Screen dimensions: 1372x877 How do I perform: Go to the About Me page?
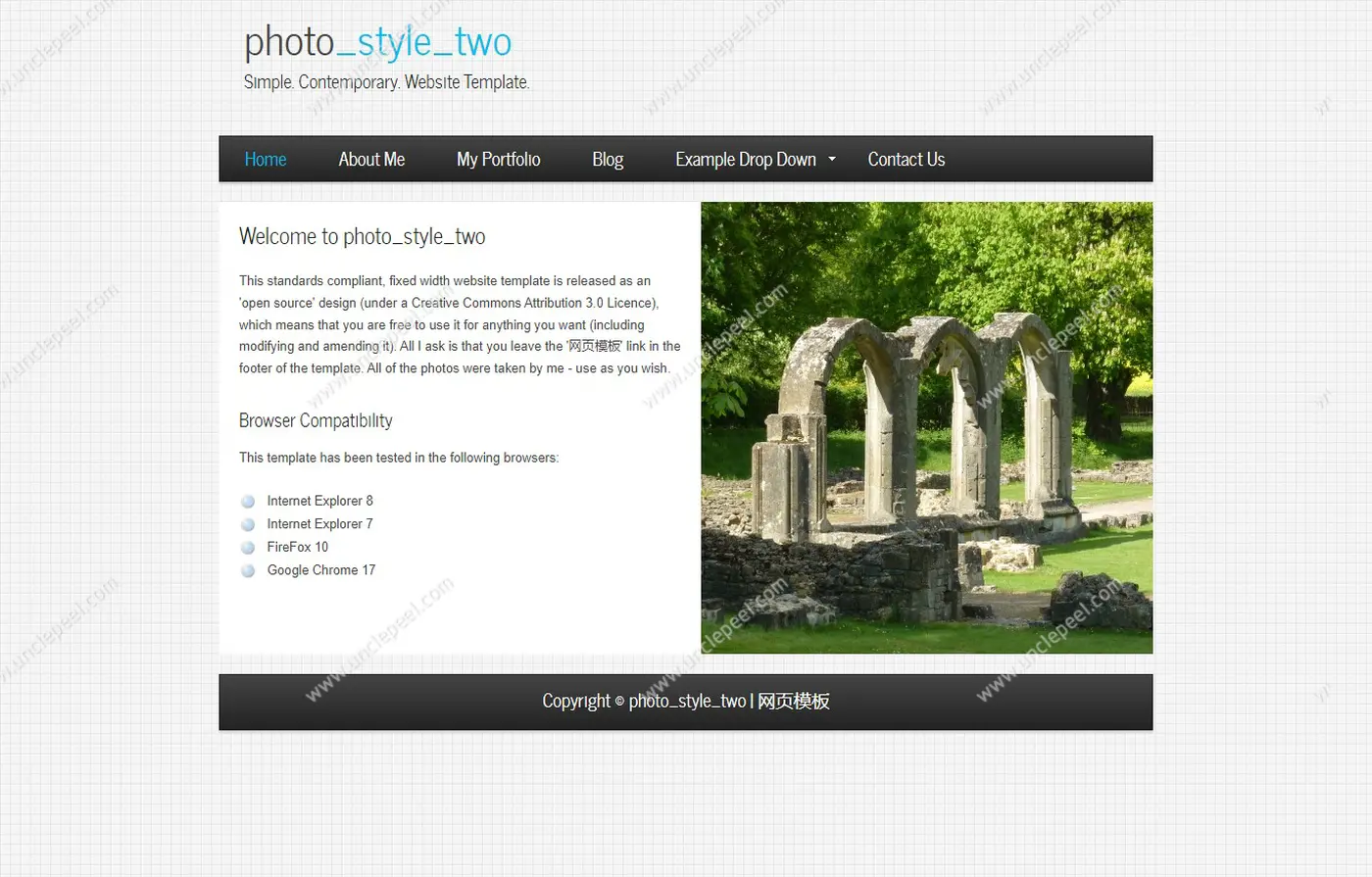click(x=371, y=159)
